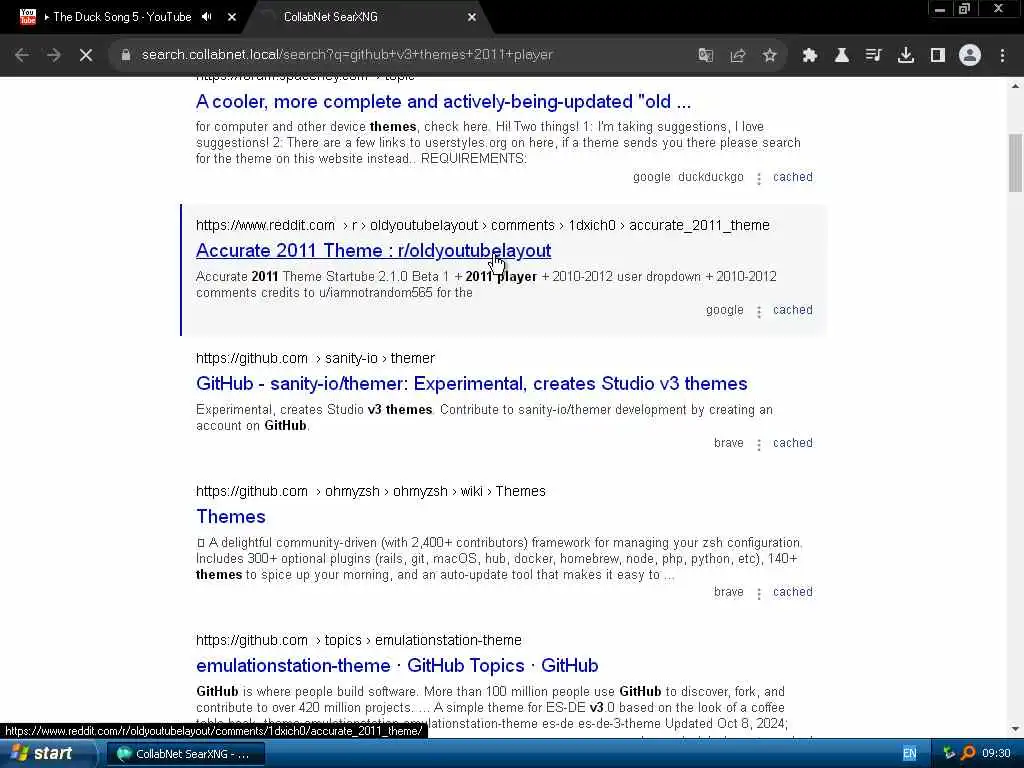
Task: Close The Duck Song 5 YouTube tab
Action: click(232, 17)
